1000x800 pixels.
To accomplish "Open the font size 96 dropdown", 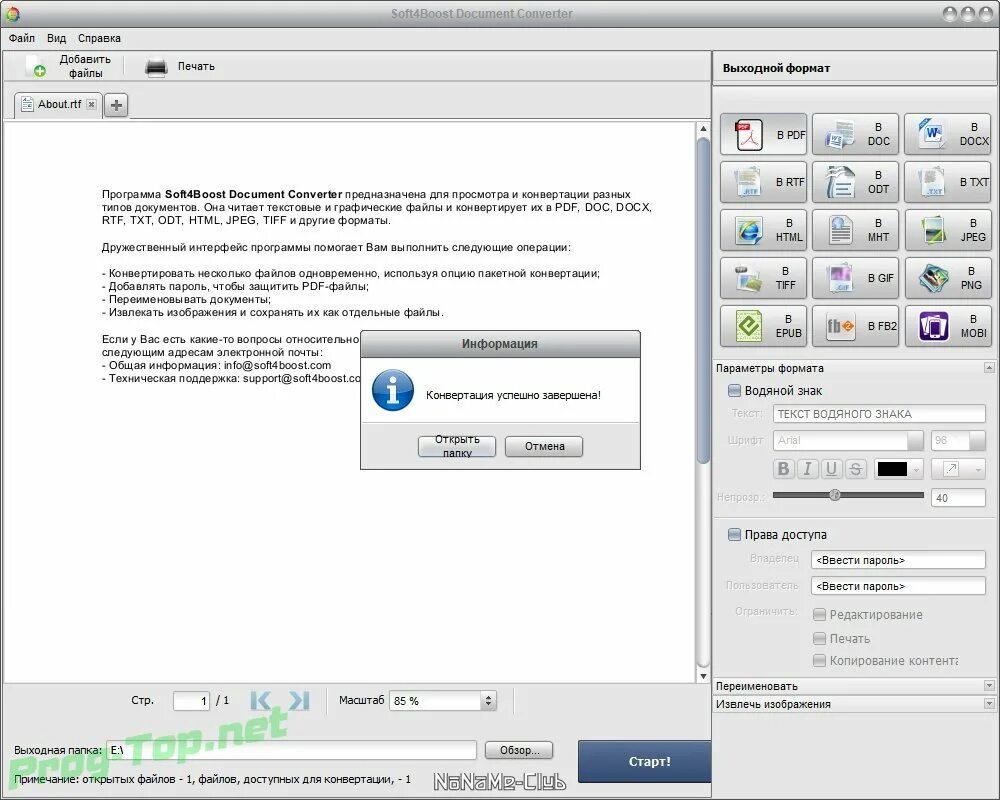I will coord(977,440).
